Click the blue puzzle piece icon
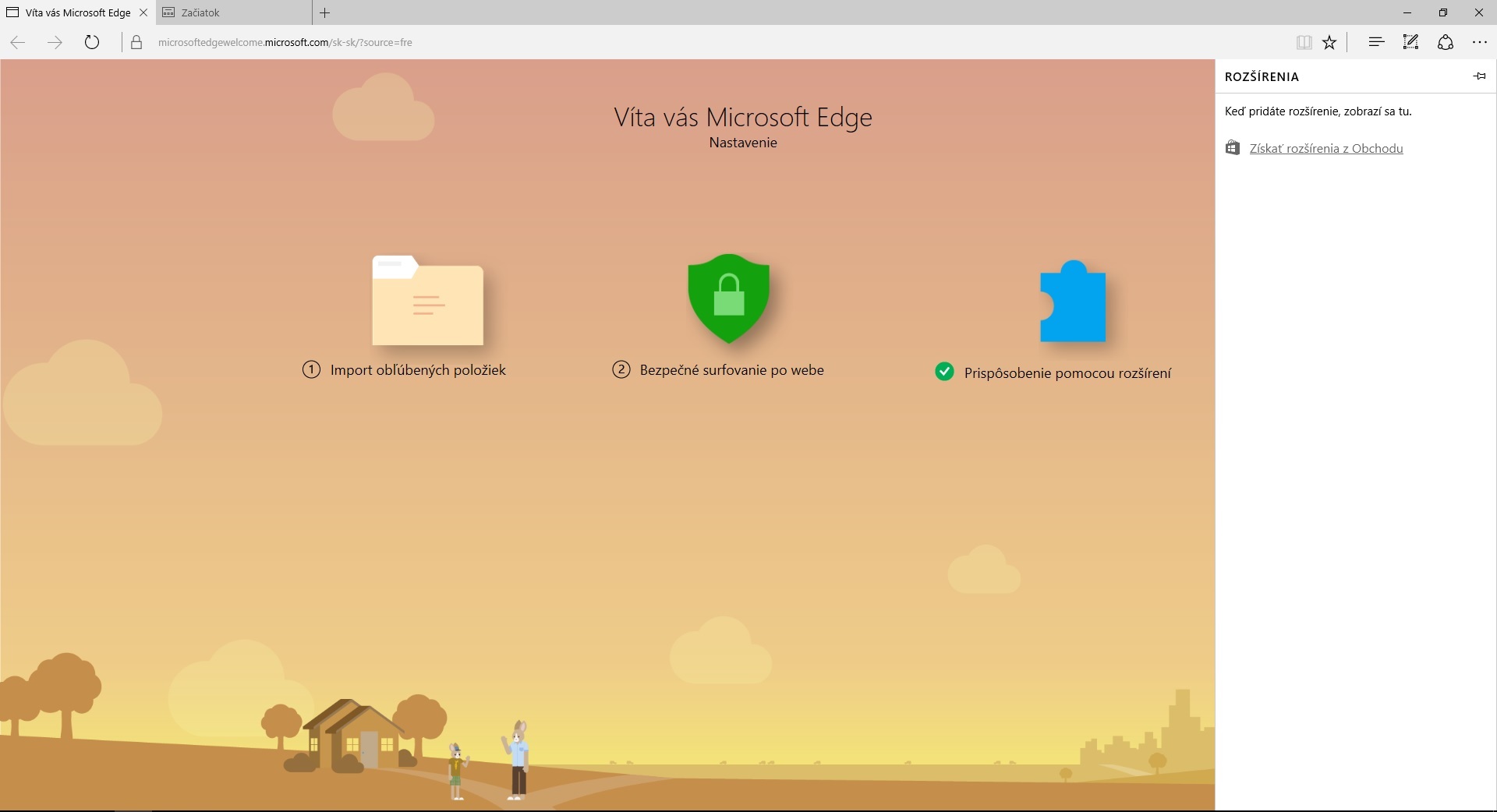This screenshot has width=1497, height=812. tap(1073, 301)
